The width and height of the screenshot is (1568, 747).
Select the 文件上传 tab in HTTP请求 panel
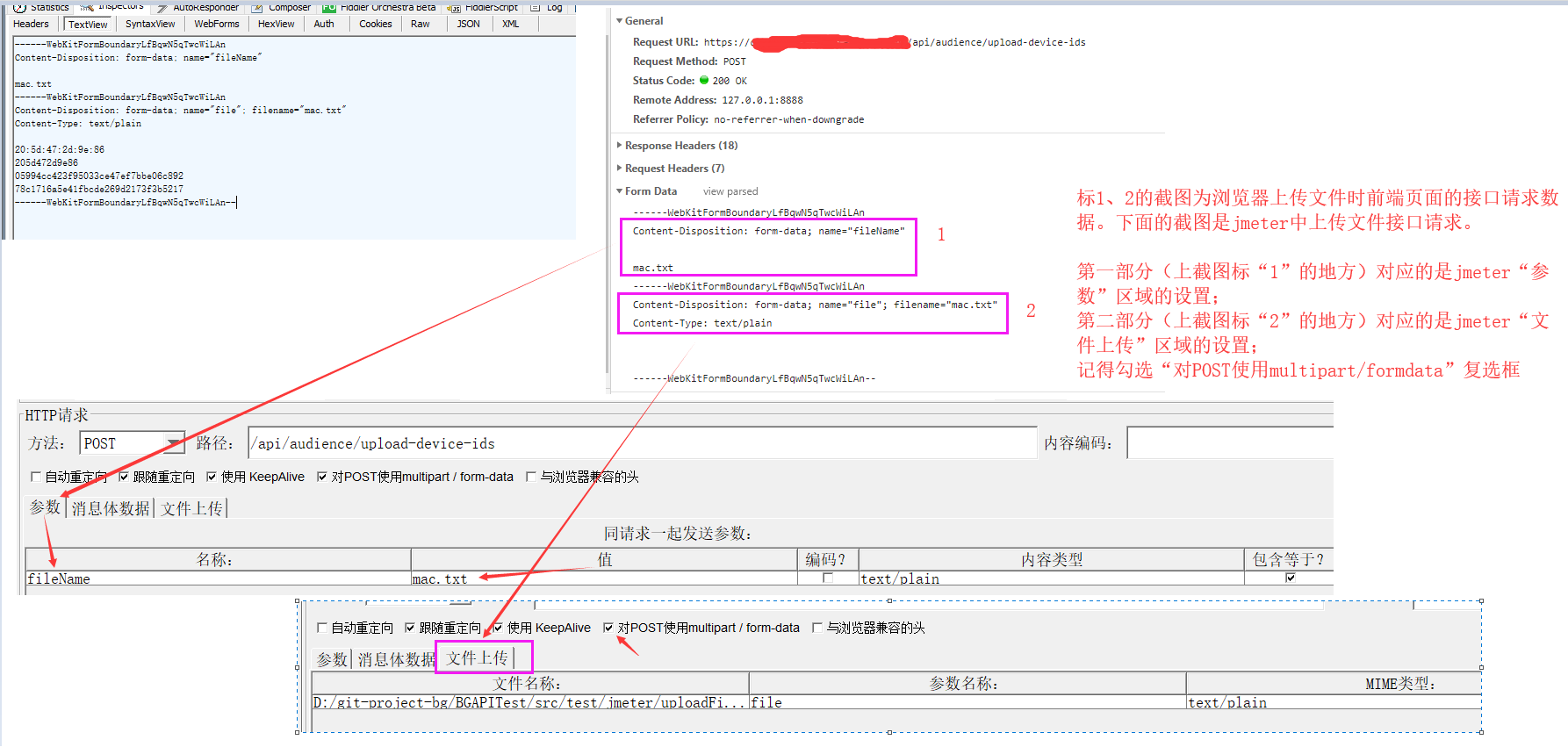coord(191,508)
